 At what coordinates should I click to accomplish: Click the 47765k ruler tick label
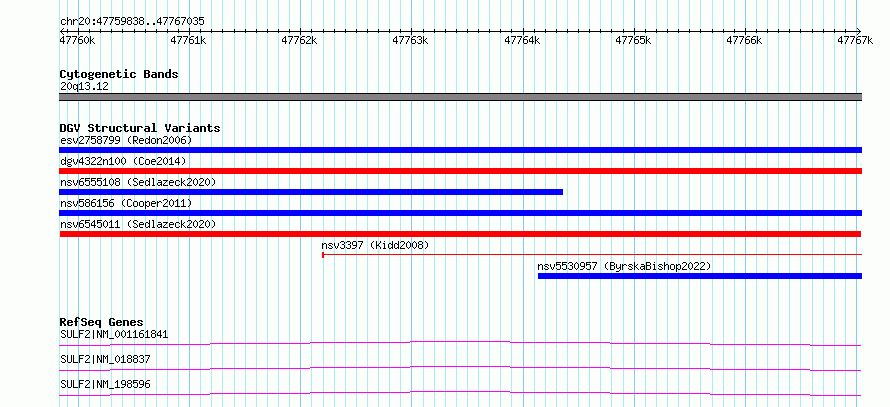coord(633,40)
